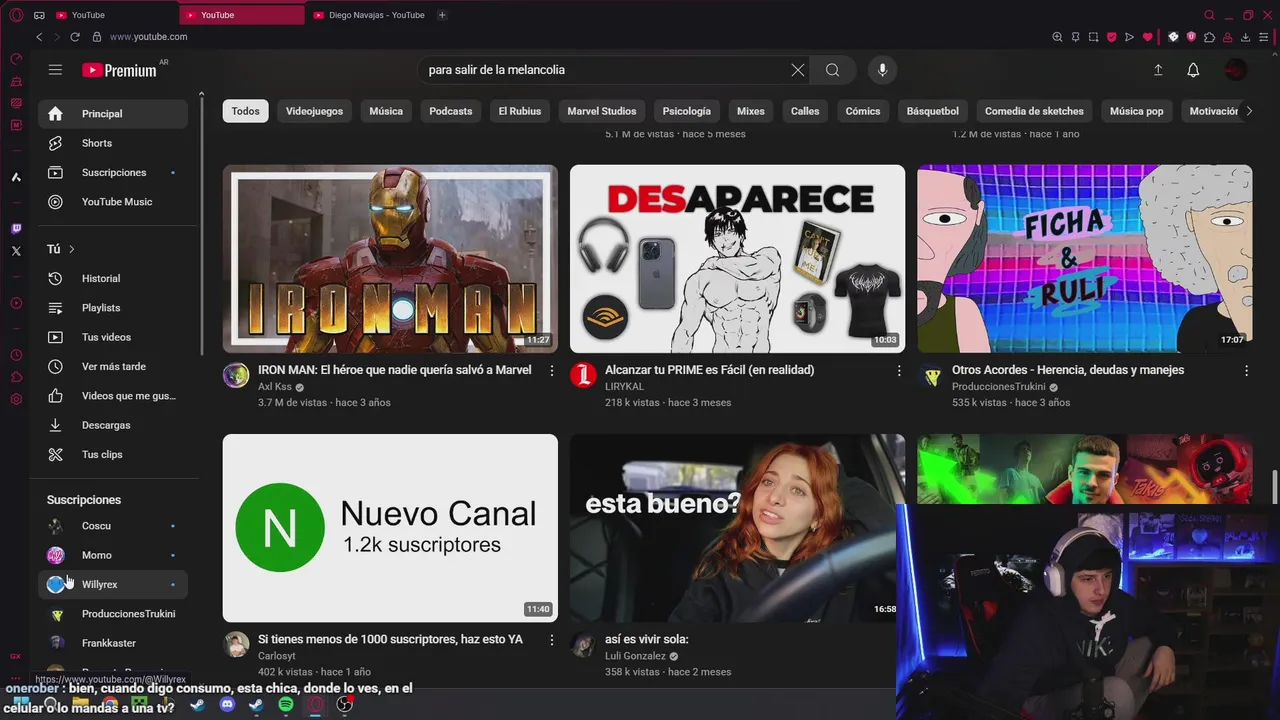Open a new browser tab

[x=442, y=15]
